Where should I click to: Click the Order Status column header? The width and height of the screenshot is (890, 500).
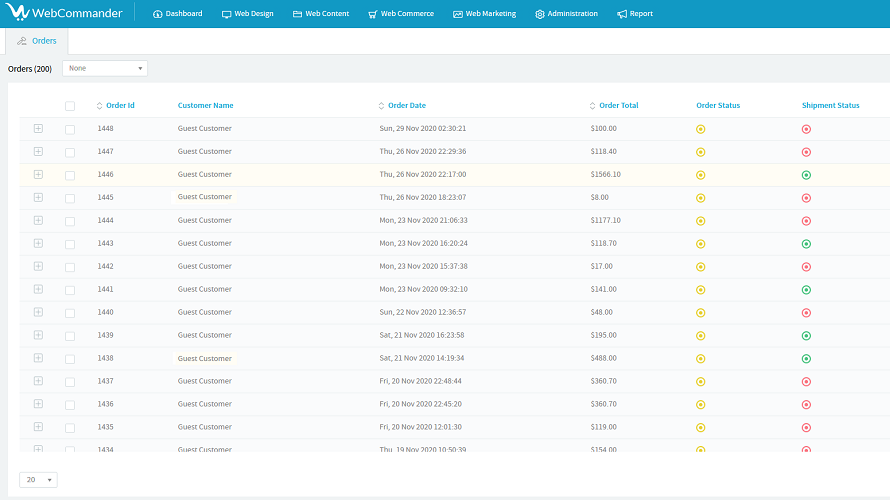pyautogui.click(x=718, y=106)
